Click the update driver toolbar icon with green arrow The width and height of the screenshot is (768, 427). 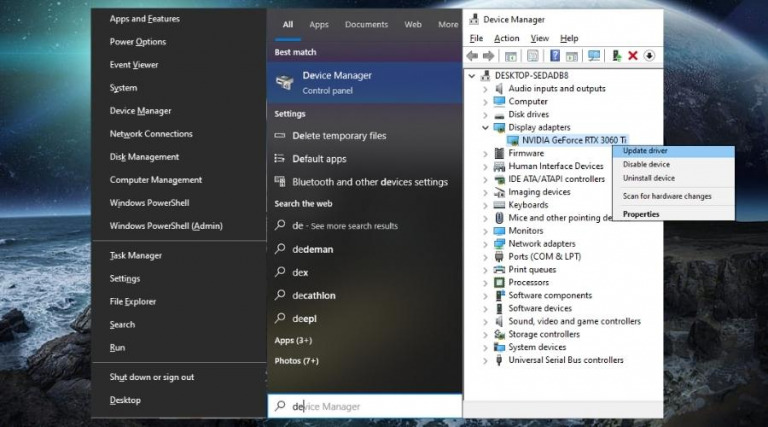pyautogui.click(x=616, y=56)
